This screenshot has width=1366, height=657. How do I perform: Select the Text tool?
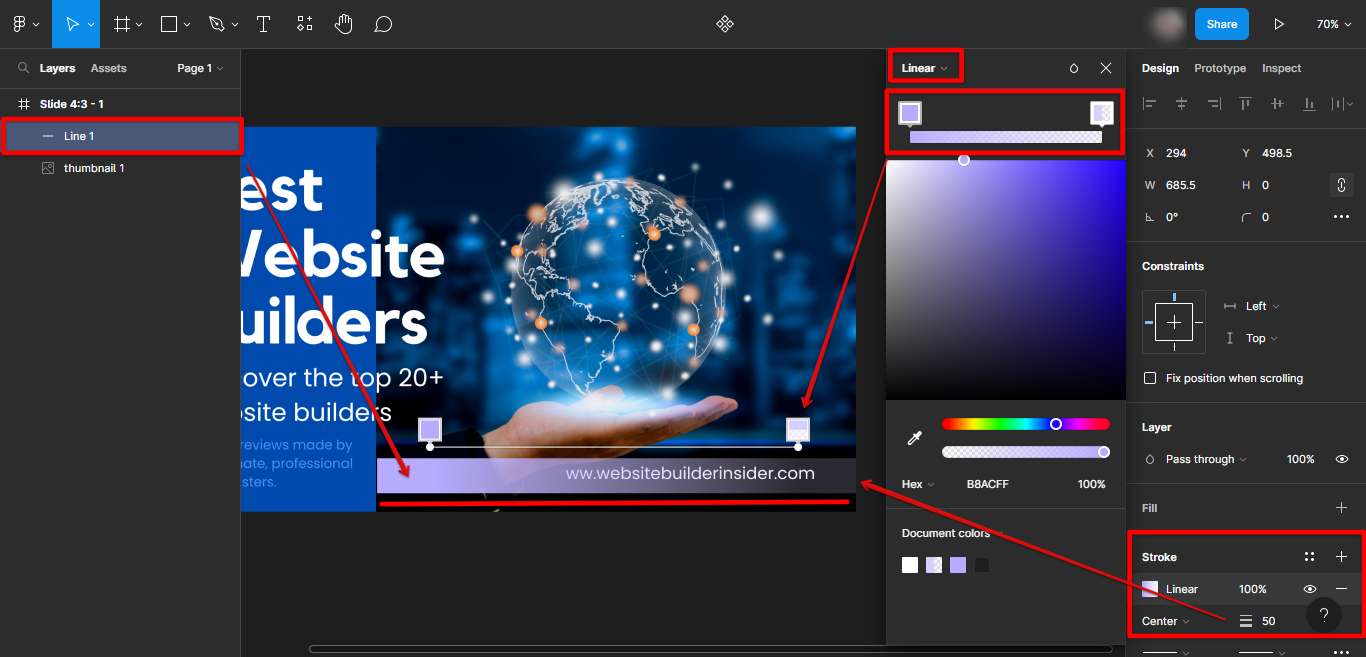pos(263,24)
